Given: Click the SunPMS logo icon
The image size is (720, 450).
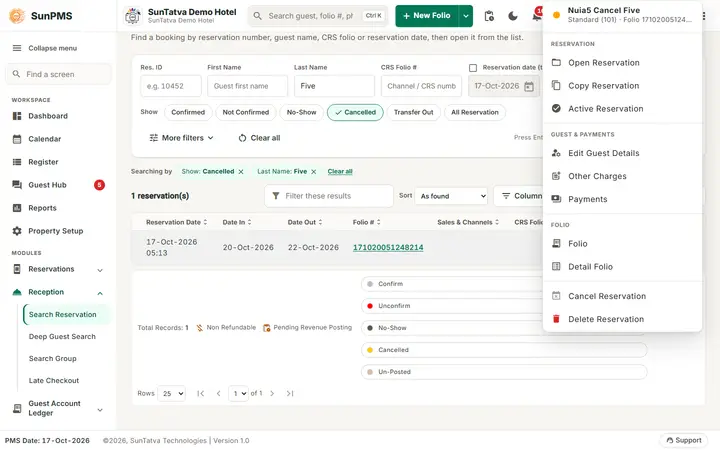Looking at the screenshot, I should pos(17,16).
